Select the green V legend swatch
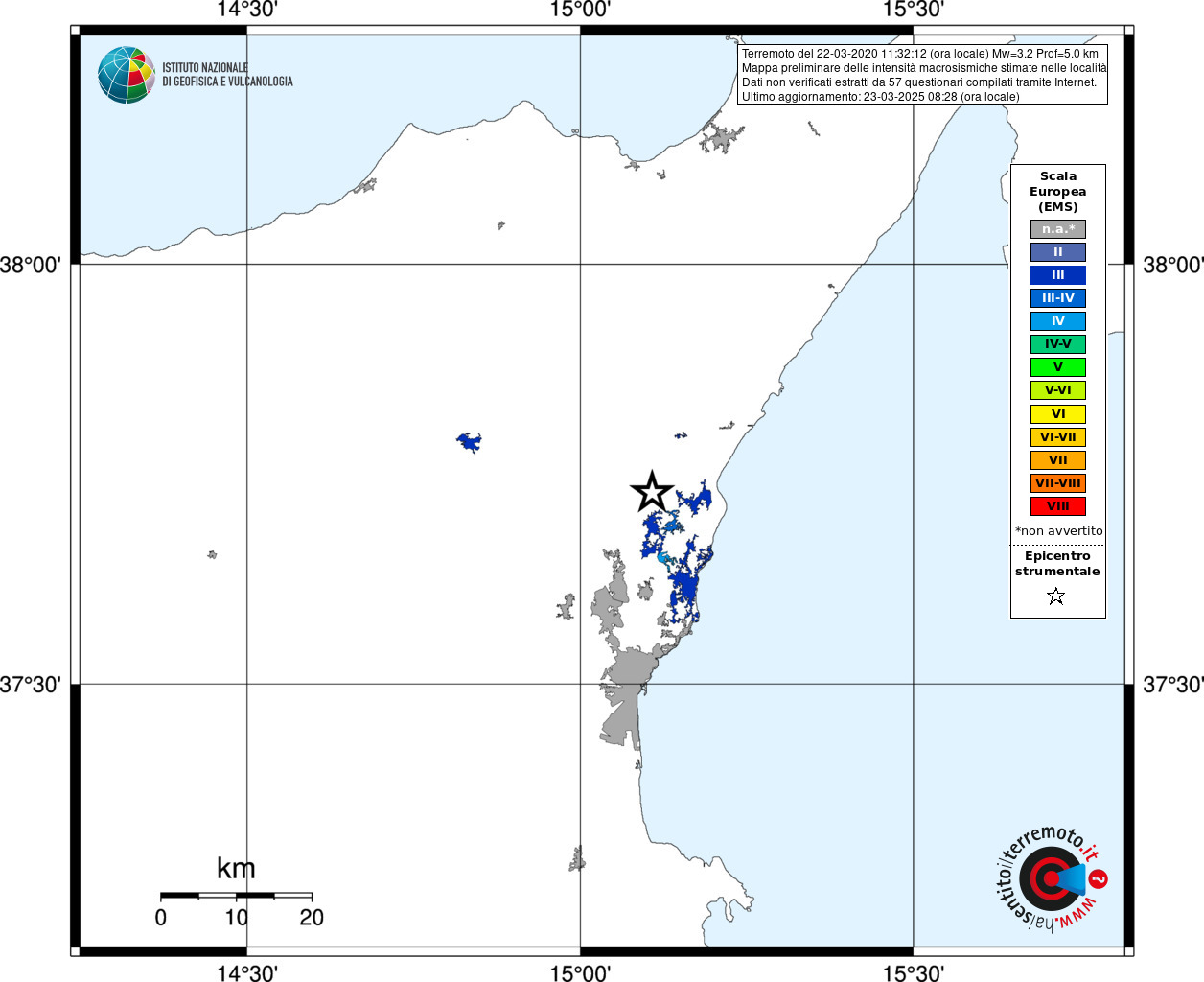1204x982 pixels. click(1058, 367)
